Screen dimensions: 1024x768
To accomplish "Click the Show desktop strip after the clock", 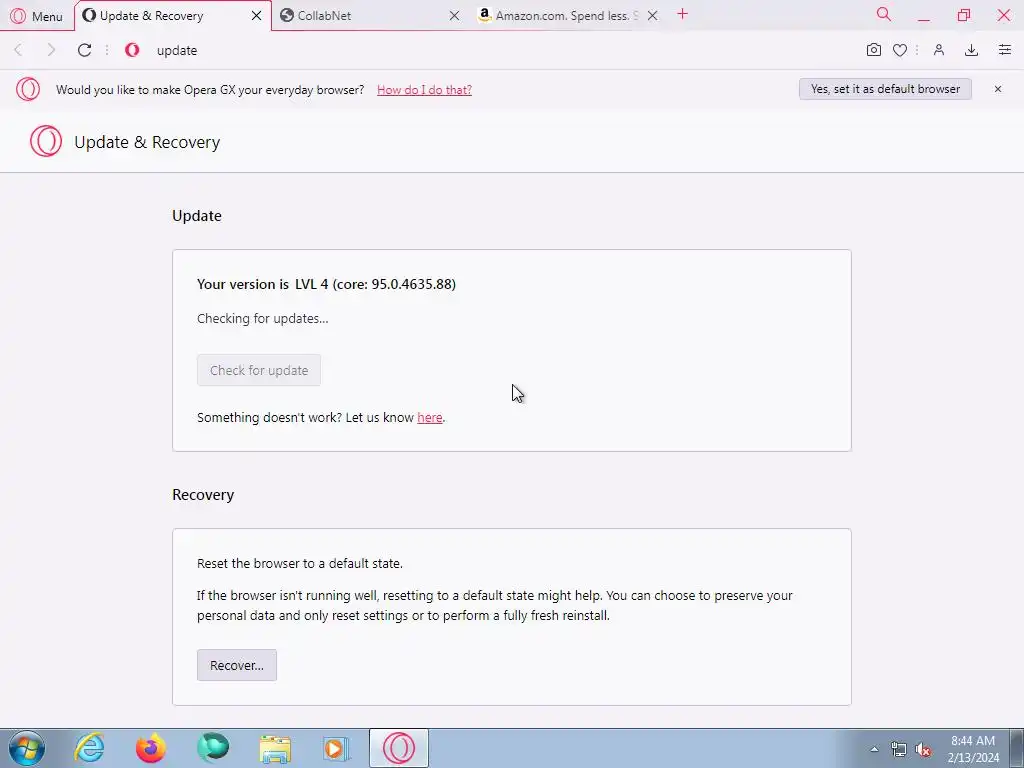I will tap(1016, 748).
